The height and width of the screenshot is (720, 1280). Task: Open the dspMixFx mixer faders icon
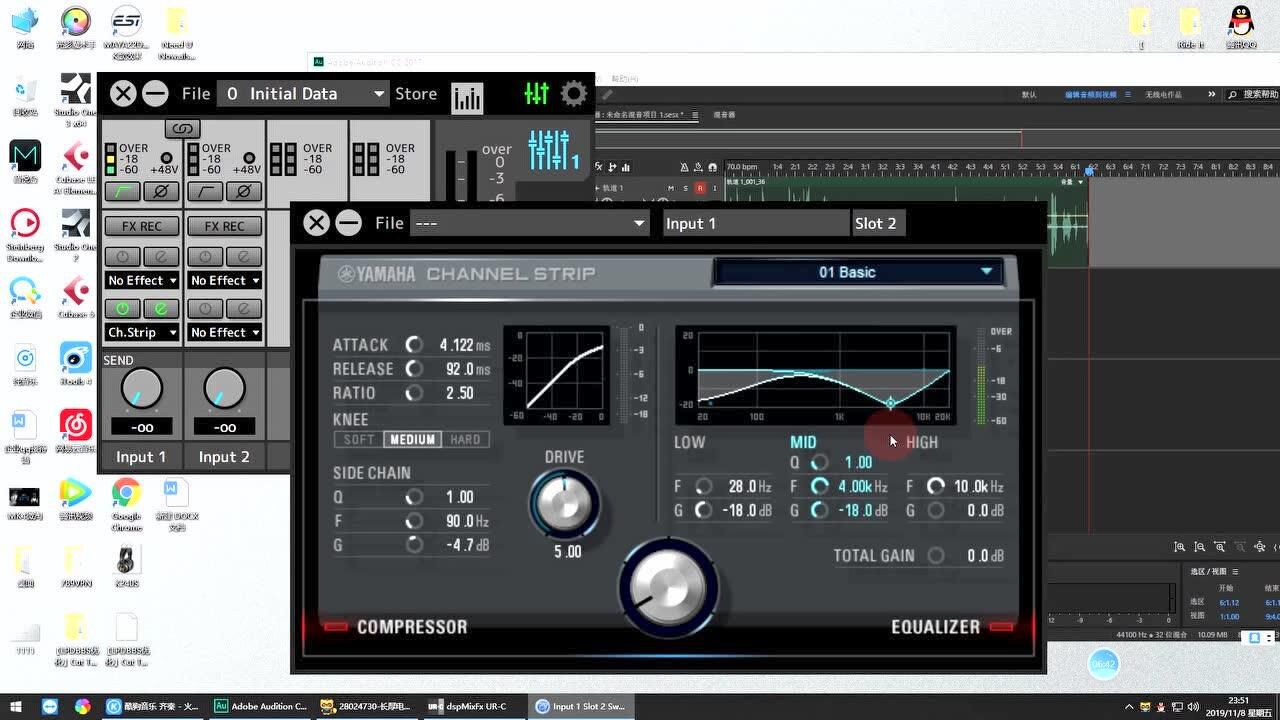537,94
